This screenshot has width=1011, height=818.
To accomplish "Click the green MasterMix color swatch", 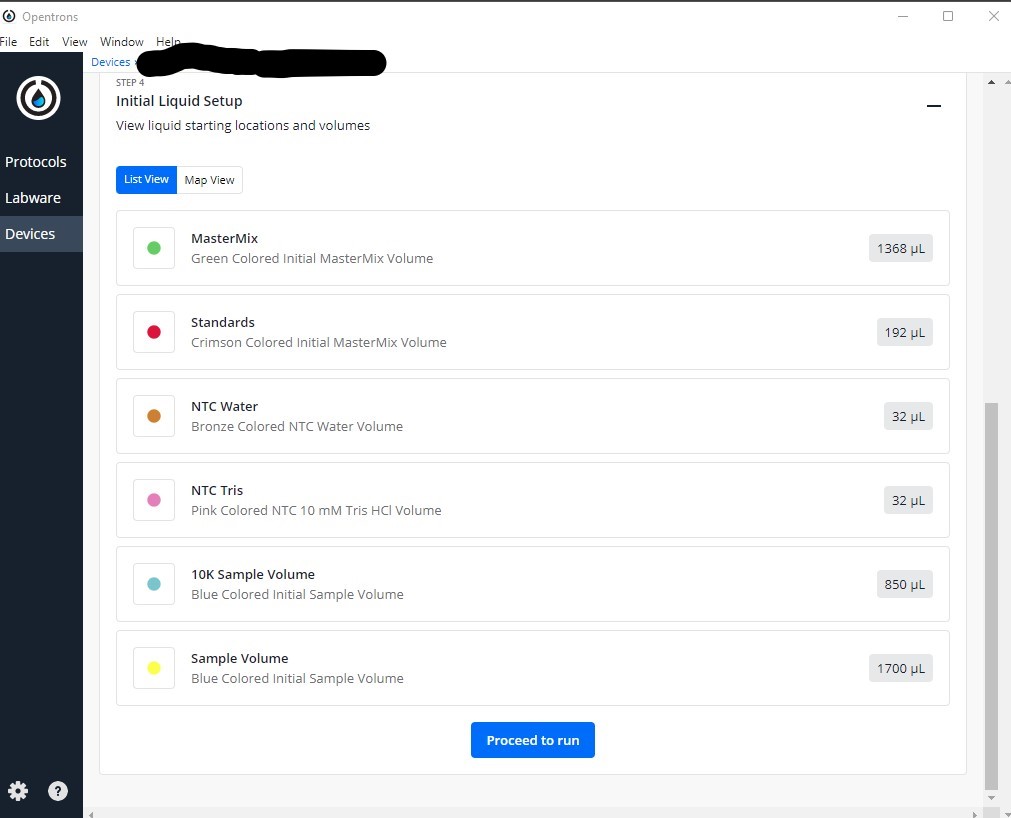I will point(153,248).
